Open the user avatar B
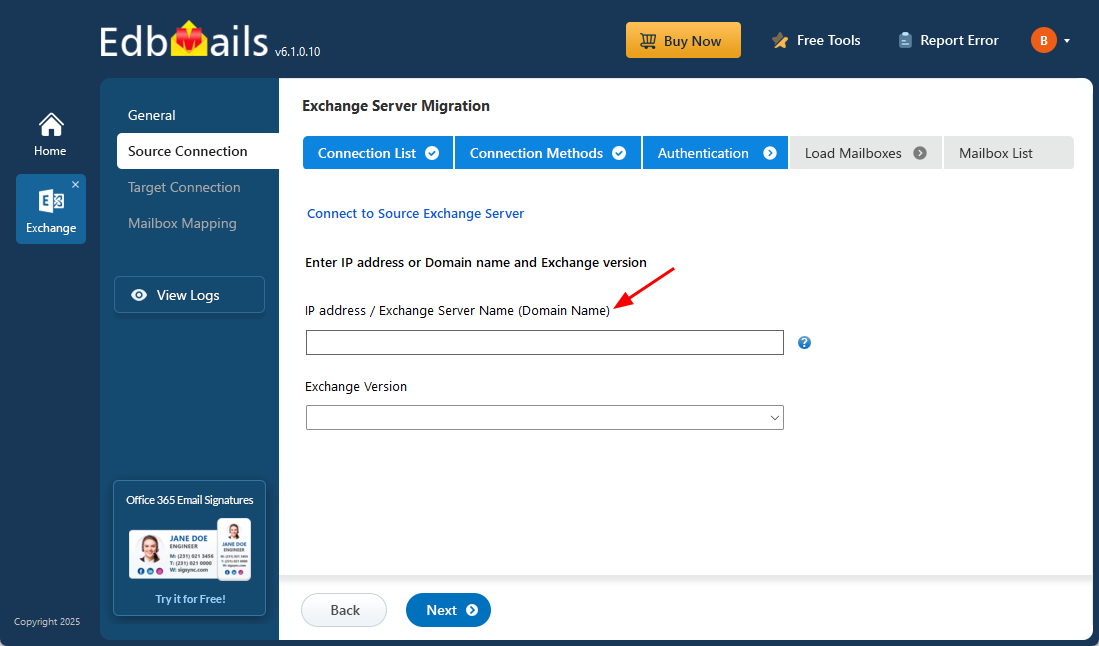The height and width of the screenshot is (646, 1099). point(1044,40)
